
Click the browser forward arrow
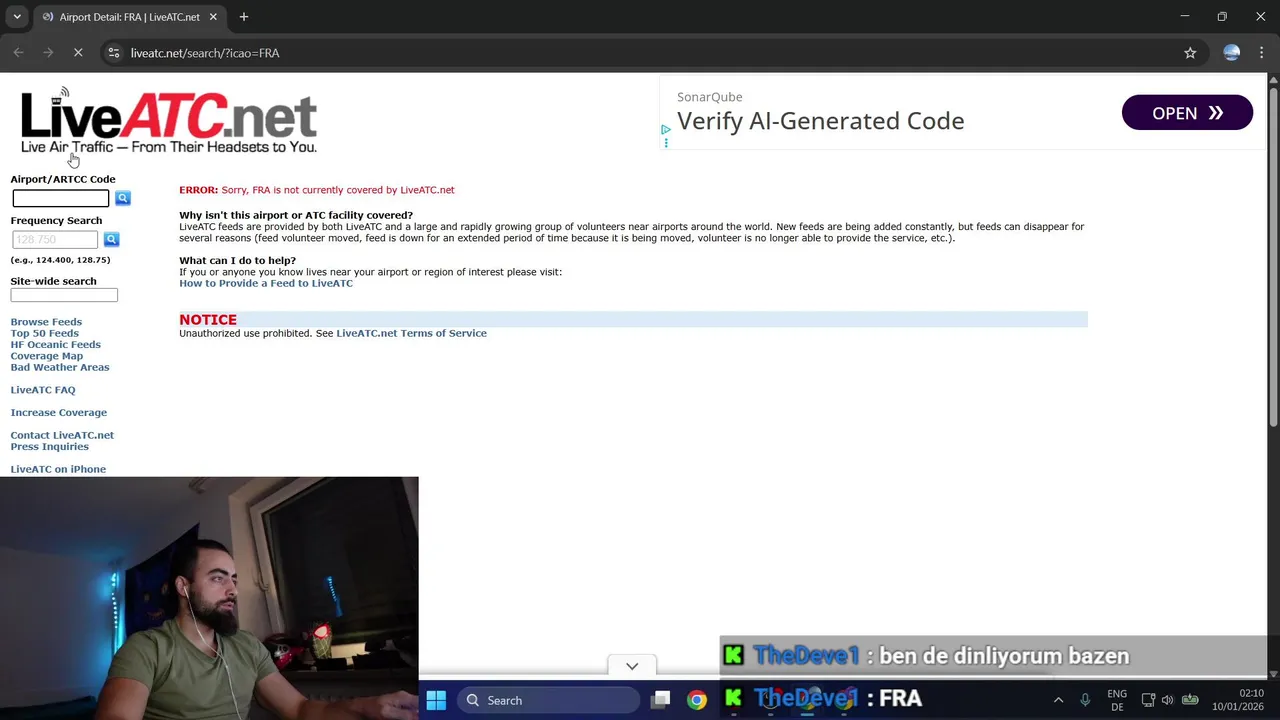48,53
